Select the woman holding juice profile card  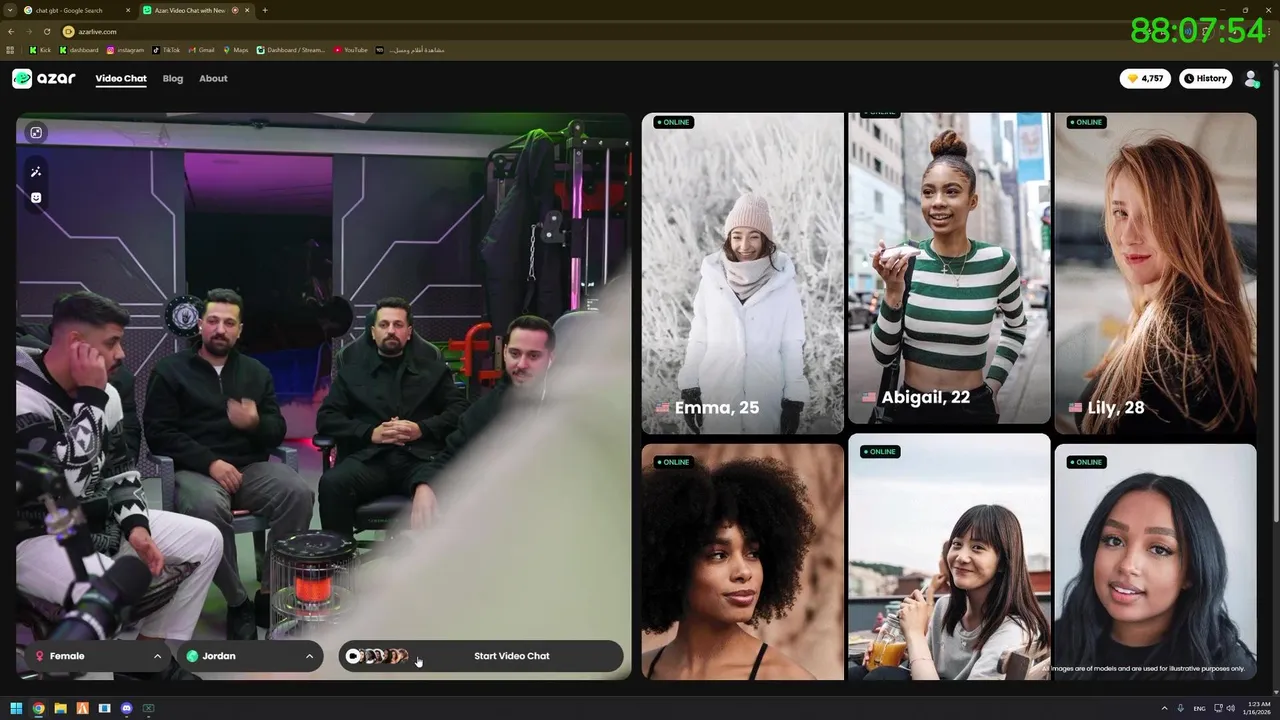click(949, 557)
